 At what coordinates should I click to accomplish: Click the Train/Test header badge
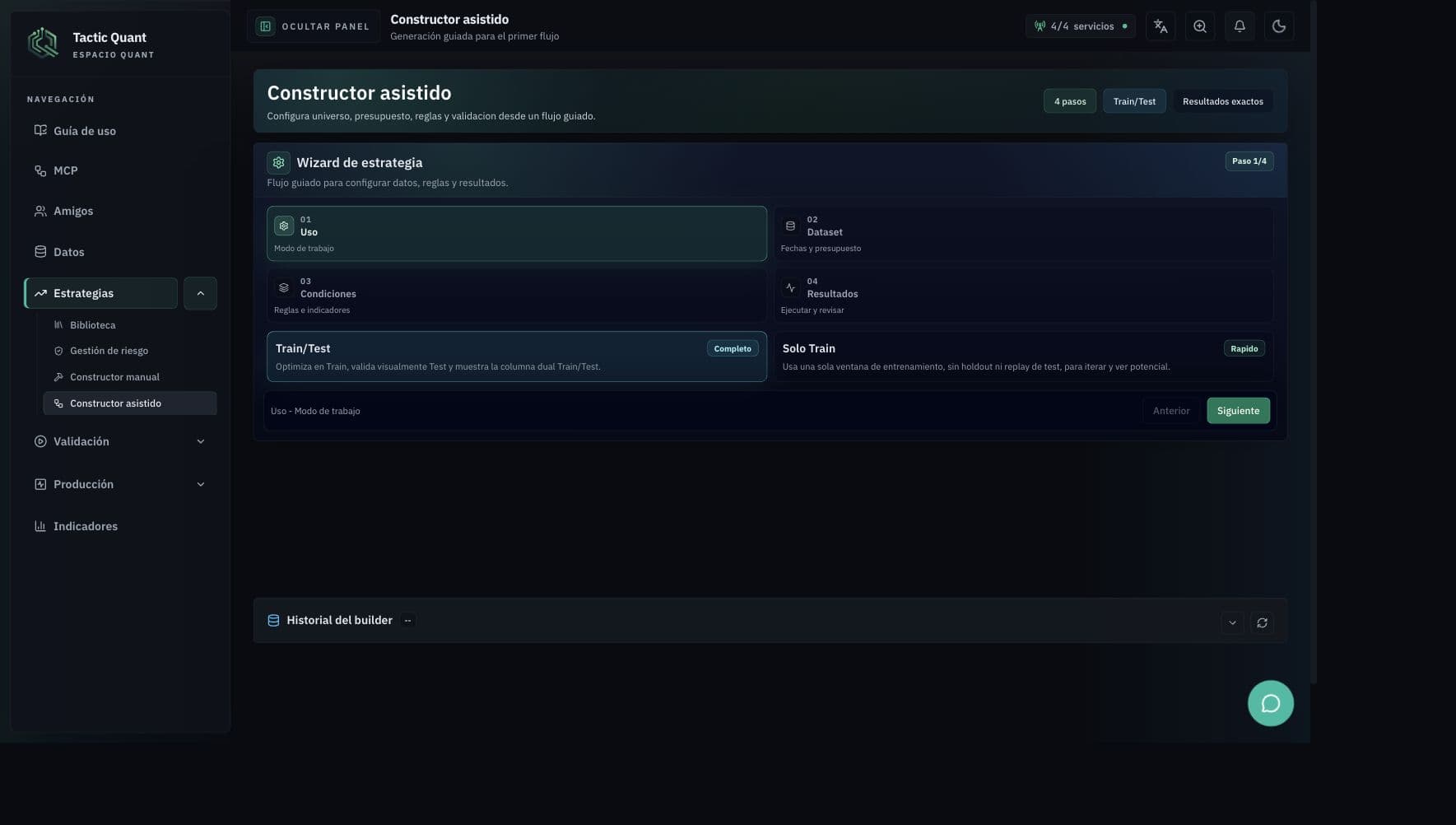tap(1134, 101)
